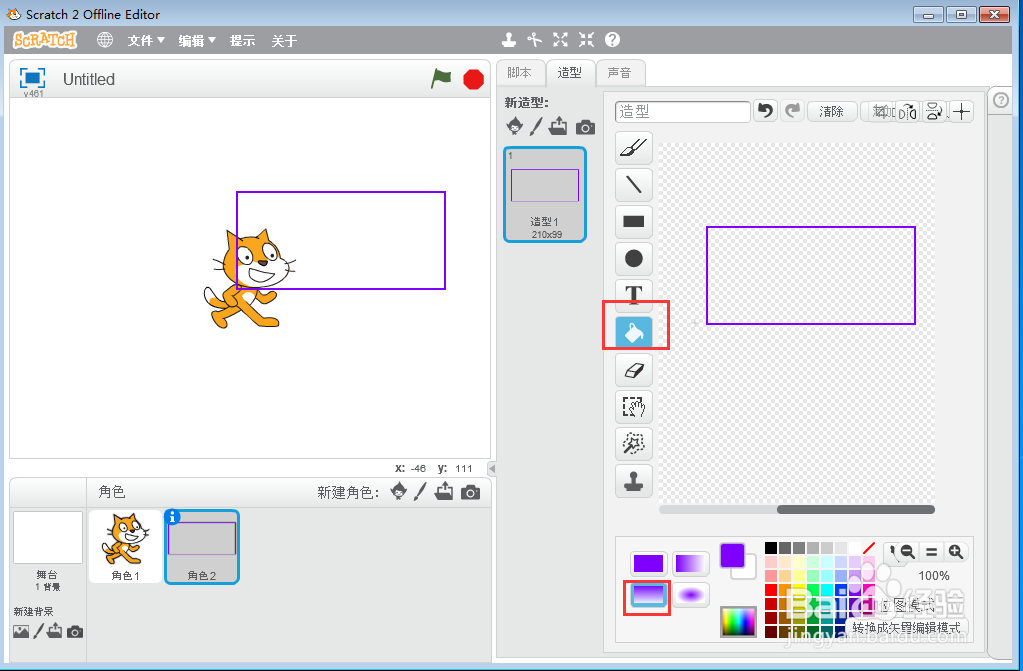The image size is (1023, 671).
Task: Open the 提示 menu item
Action: coord(243,40)
